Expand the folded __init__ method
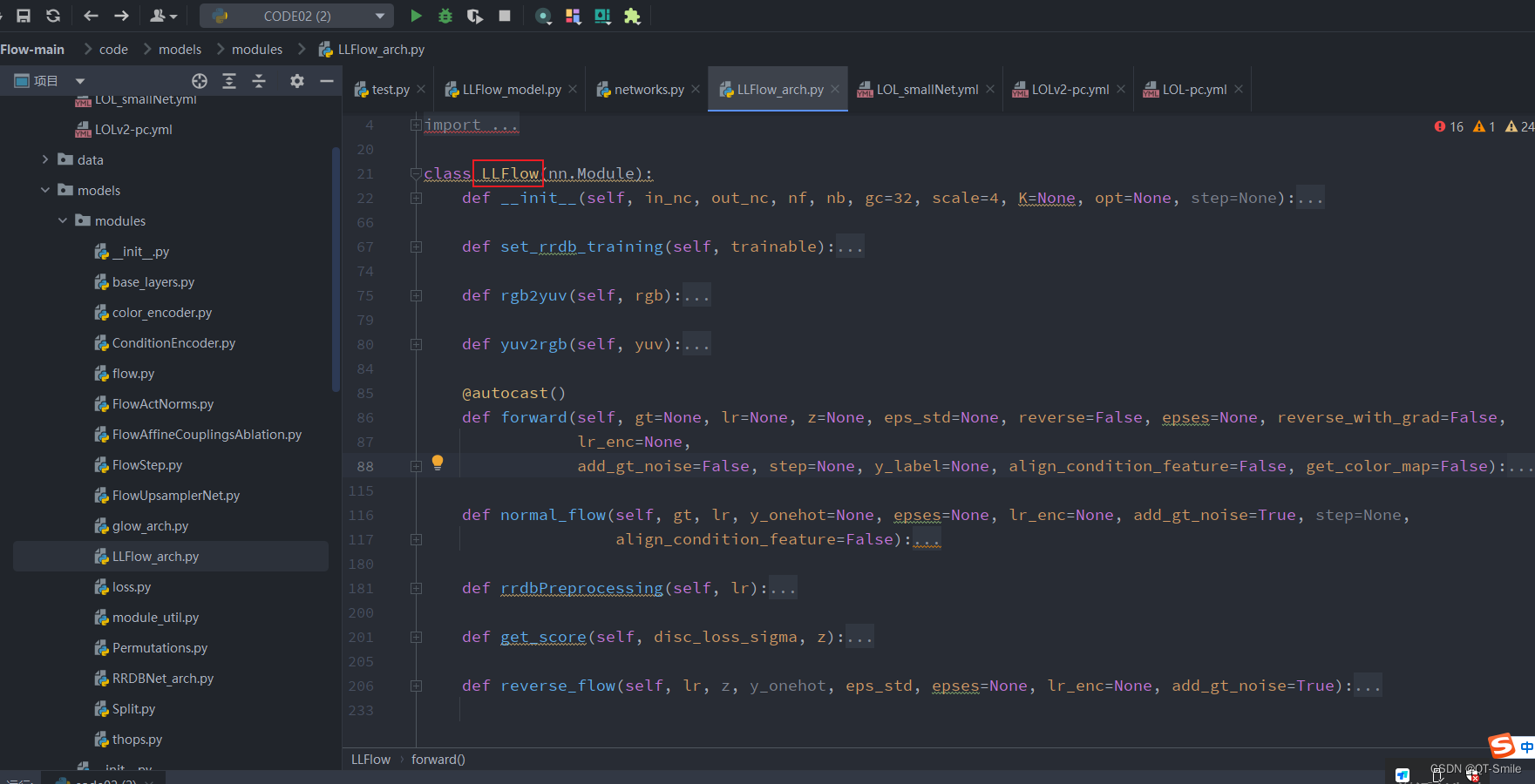Image resolution: width=1535 pixels, height=784 pixels. click(x=416, y=199)
